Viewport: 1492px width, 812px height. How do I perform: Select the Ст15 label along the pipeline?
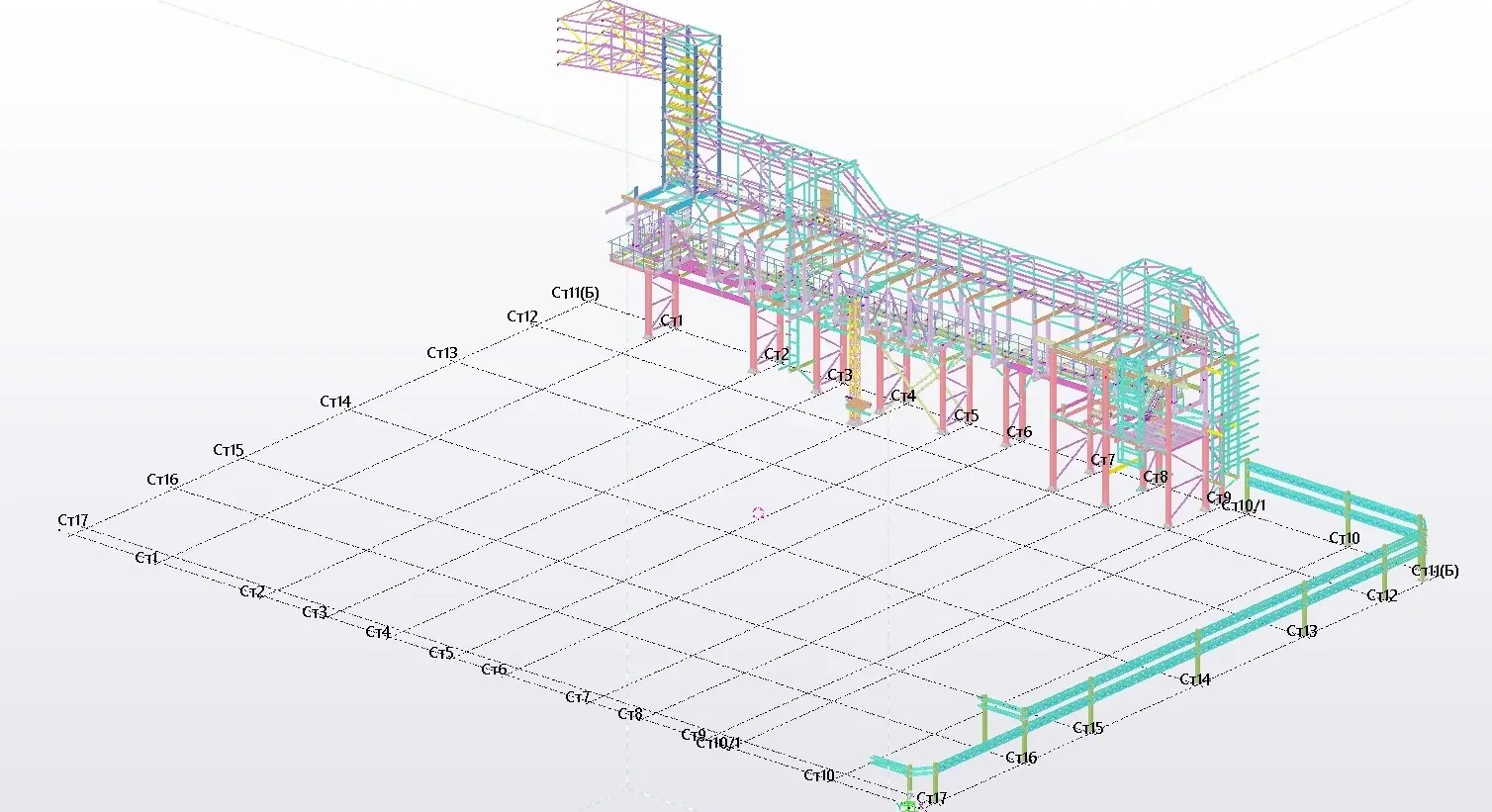coord(1088,728)
